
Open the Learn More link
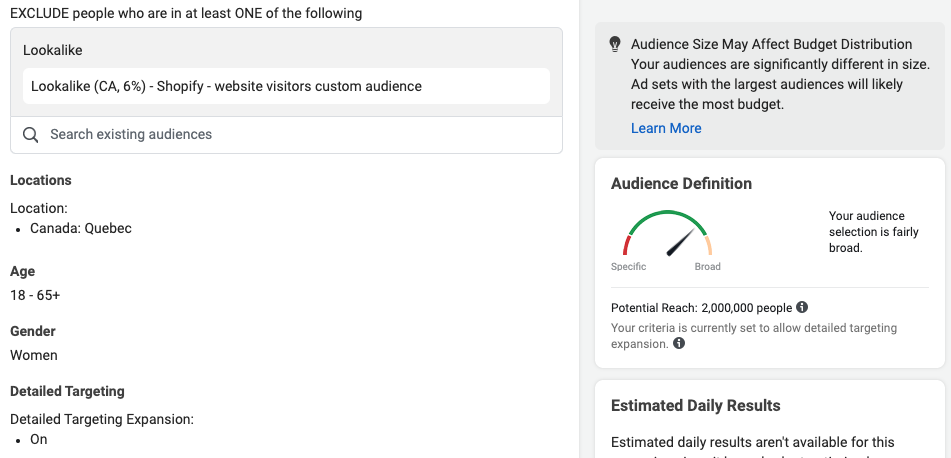coord(666,128)
